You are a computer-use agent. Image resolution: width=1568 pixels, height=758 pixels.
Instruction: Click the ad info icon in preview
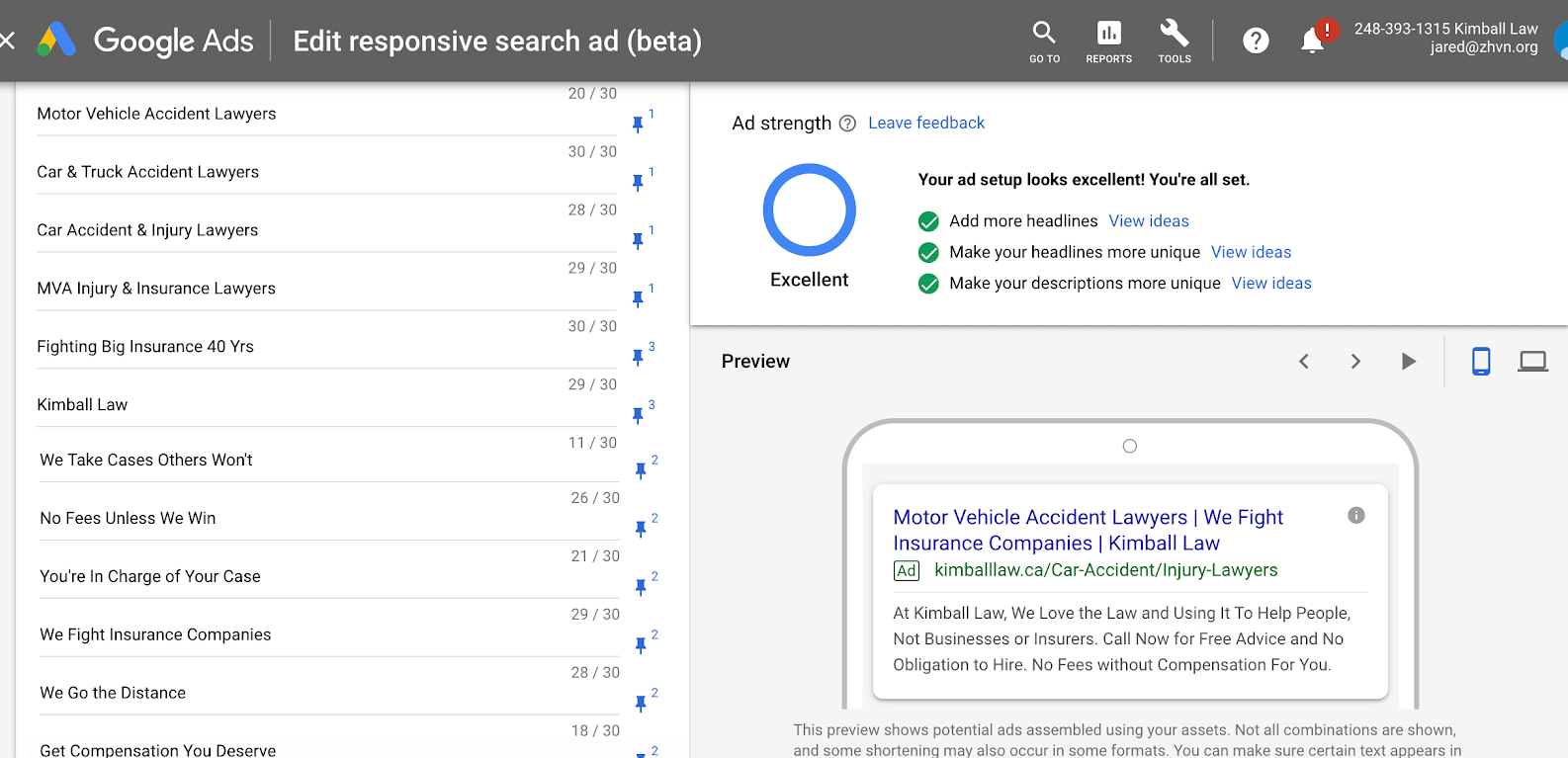coord(1356,515)
